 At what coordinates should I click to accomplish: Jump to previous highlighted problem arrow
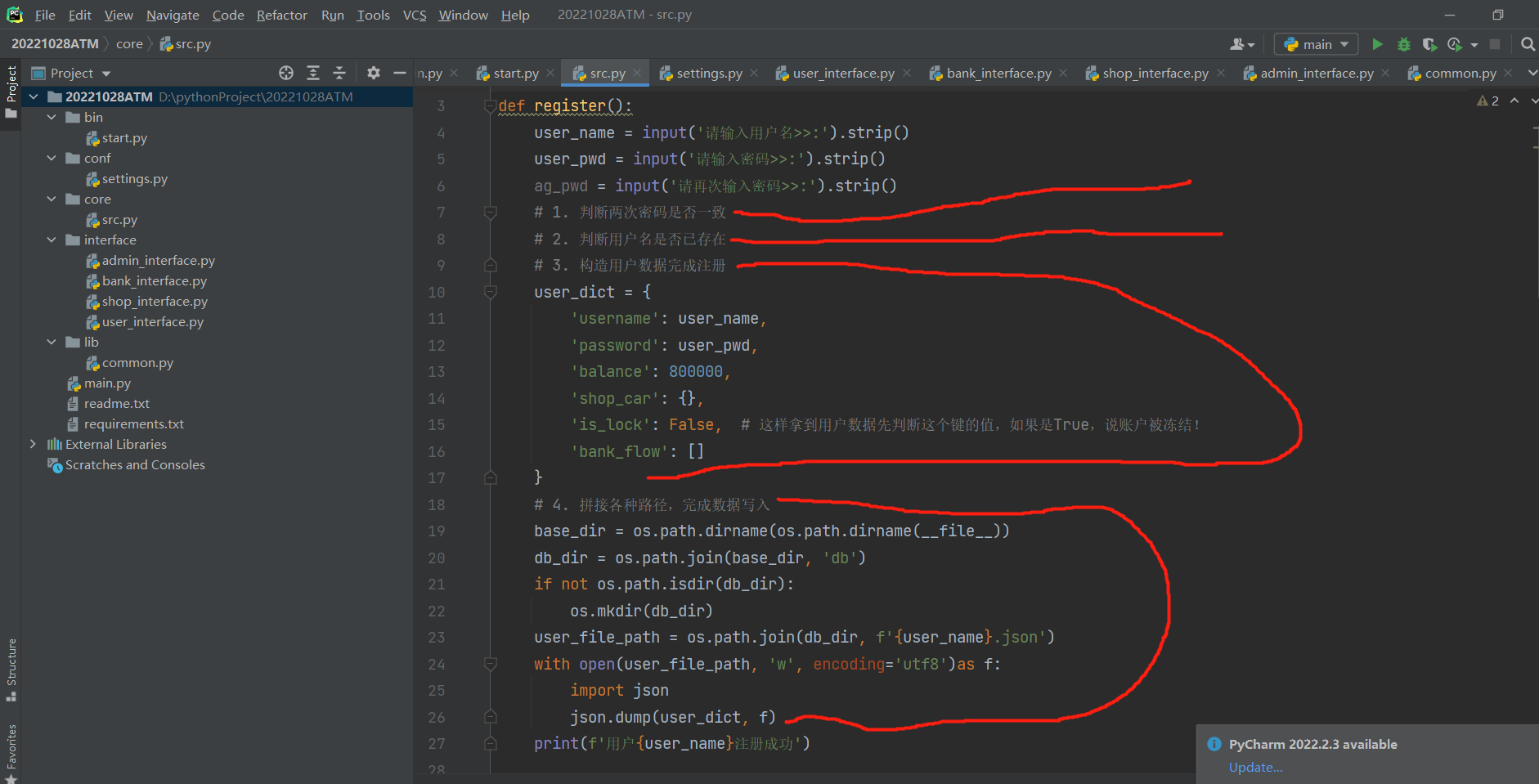click(1514, 101)
